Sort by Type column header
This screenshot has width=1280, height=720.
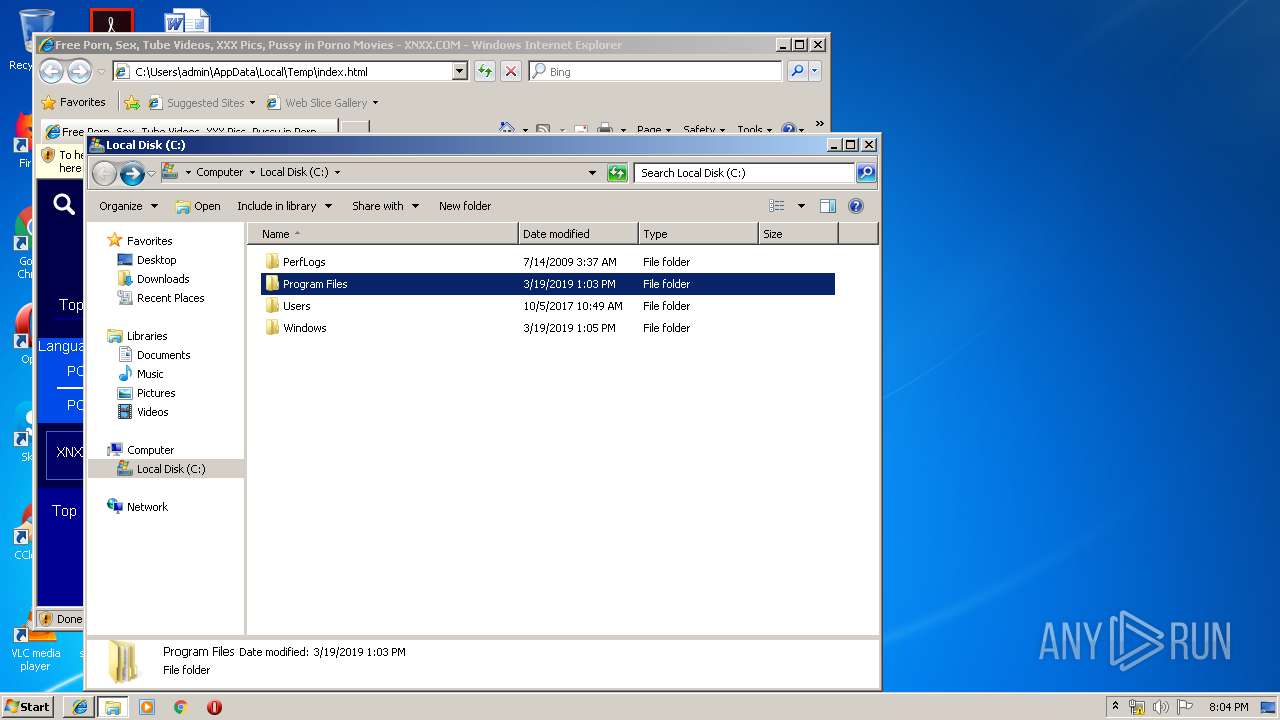pyautogui.click(x=698, y=234)
